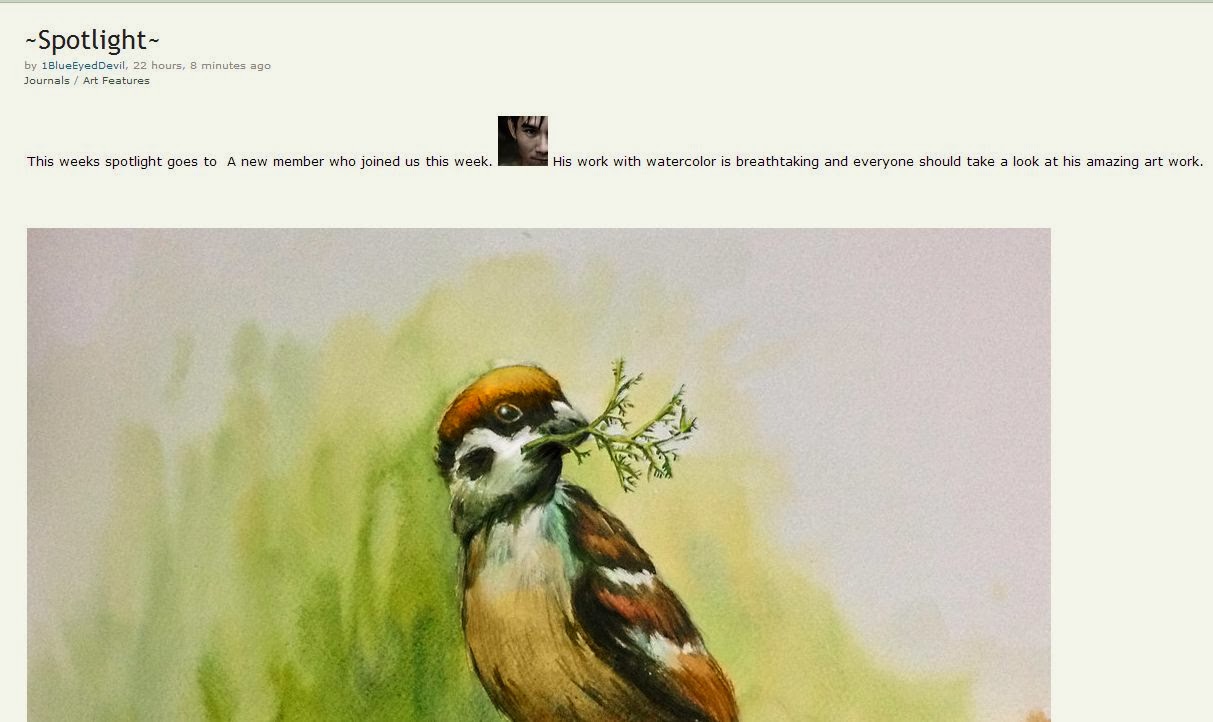The image size is (1213, 722).
Task: Open the bird watercolor painting image
Action: click(539, 475)
